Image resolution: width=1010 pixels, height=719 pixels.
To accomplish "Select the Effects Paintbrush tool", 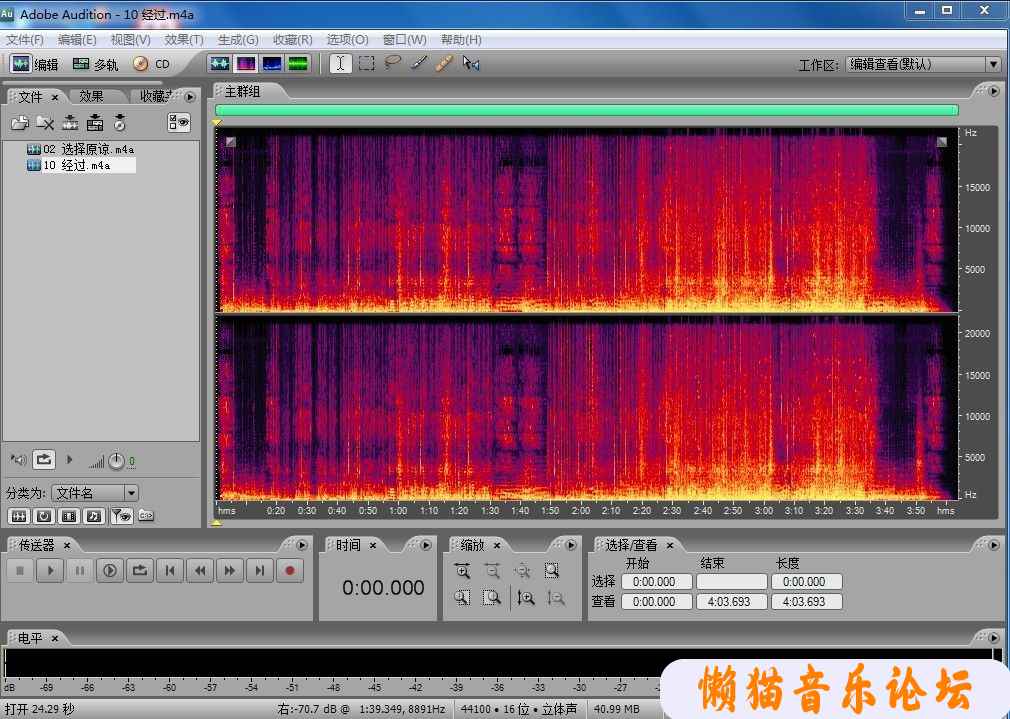I will [419, 63].
